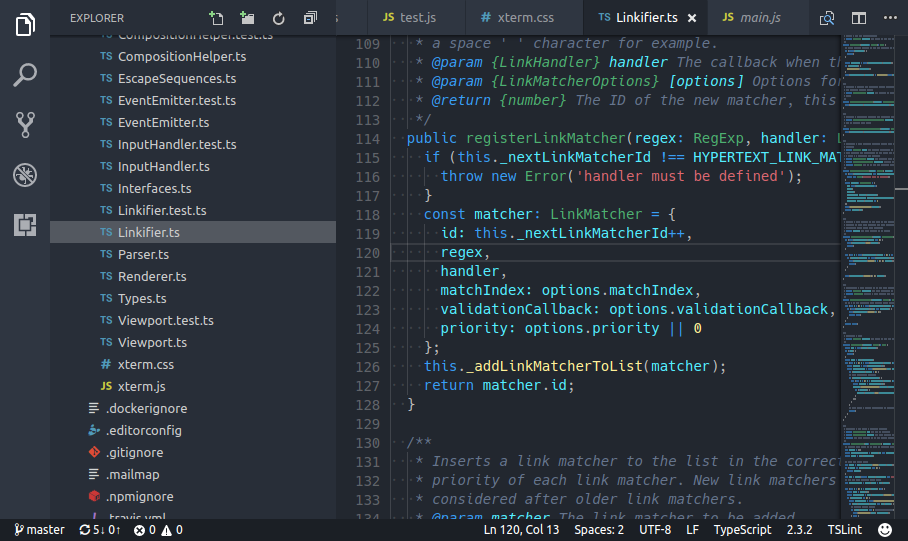The image size is (908, 541).
Task: Click the Ln 120, Col 13 status item
Action: click(521, 529)
